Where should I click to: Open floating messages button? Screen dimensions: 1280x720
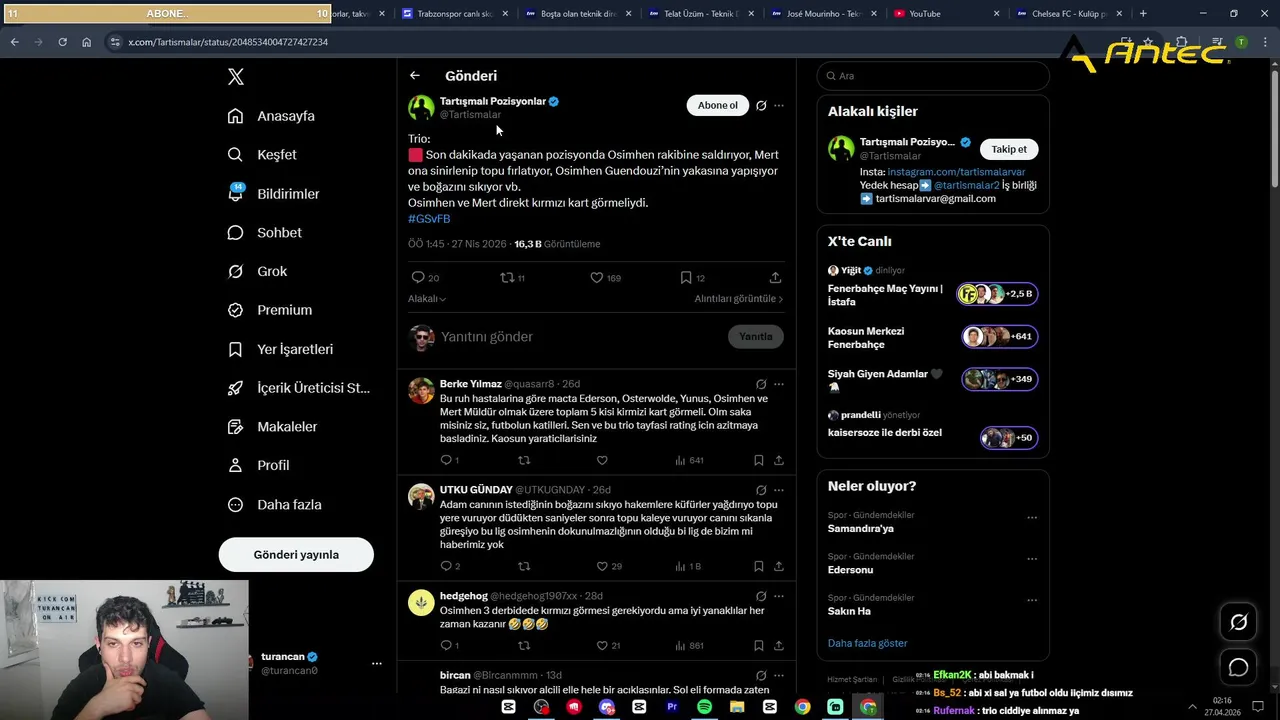click(x=1238, y=667)
